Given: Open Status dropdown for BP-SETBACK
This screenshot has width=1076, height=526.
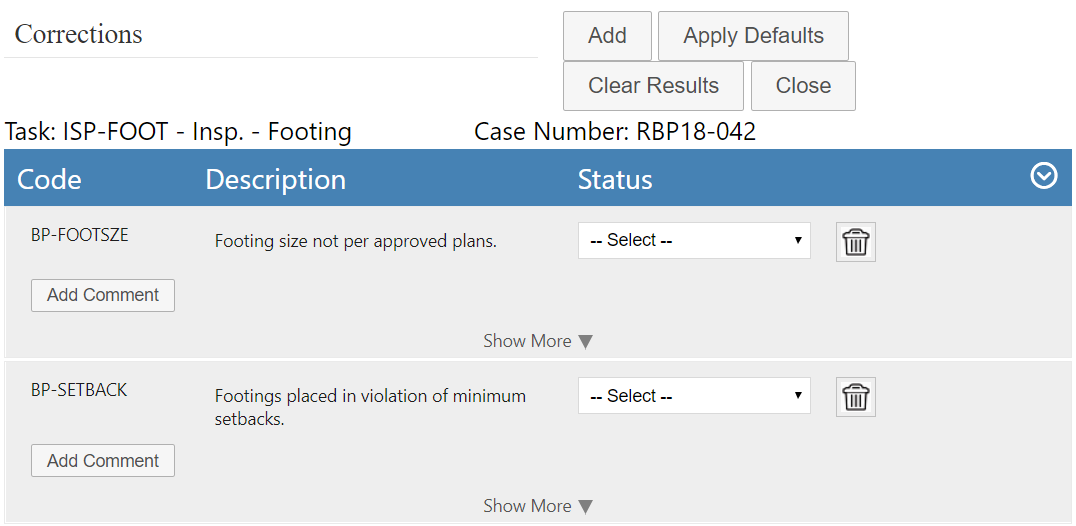Looking at the screenshot, I should pyautogui.click(x=694, y=396).
